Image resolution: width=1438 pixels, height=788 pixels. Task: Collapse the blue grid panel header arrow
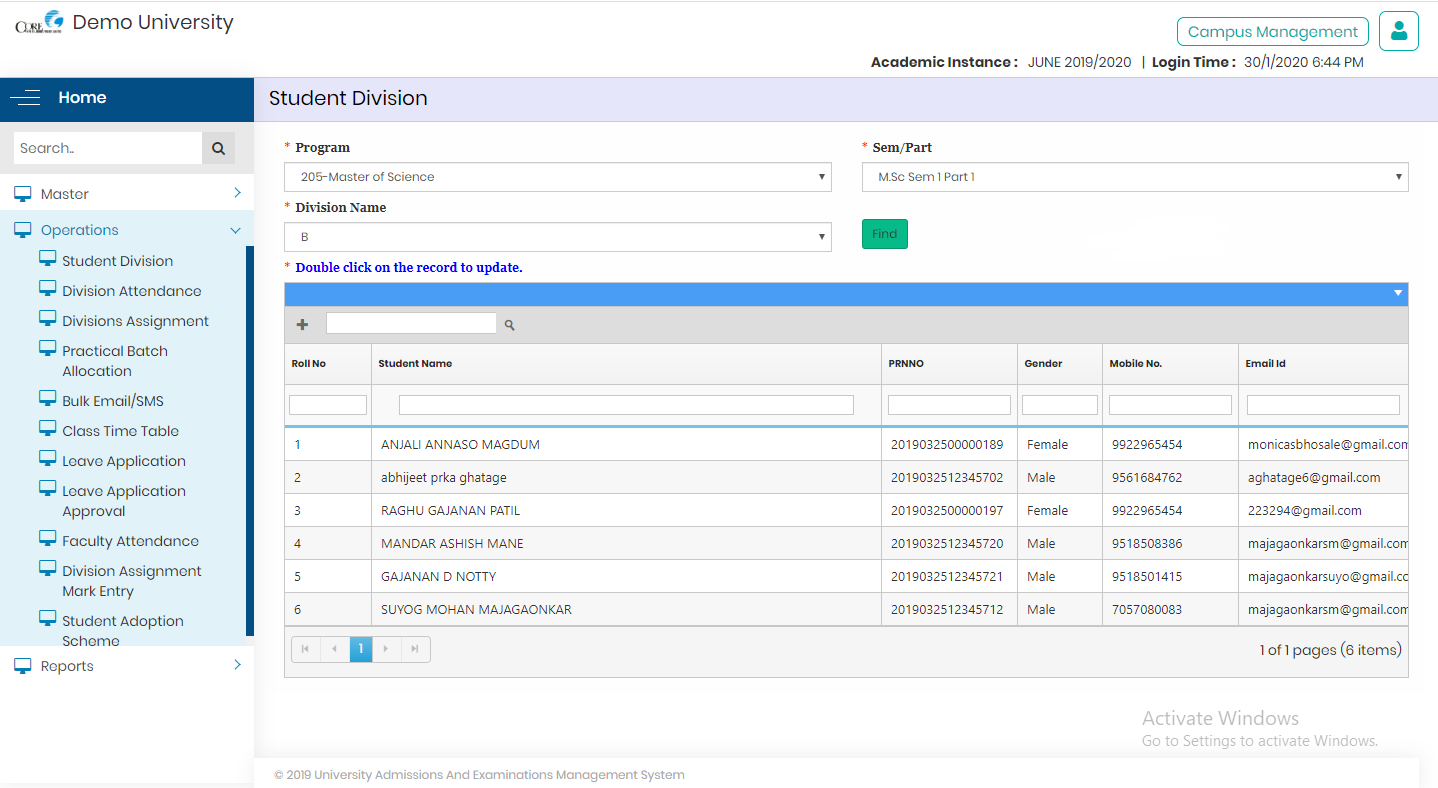coord(1398,293)
